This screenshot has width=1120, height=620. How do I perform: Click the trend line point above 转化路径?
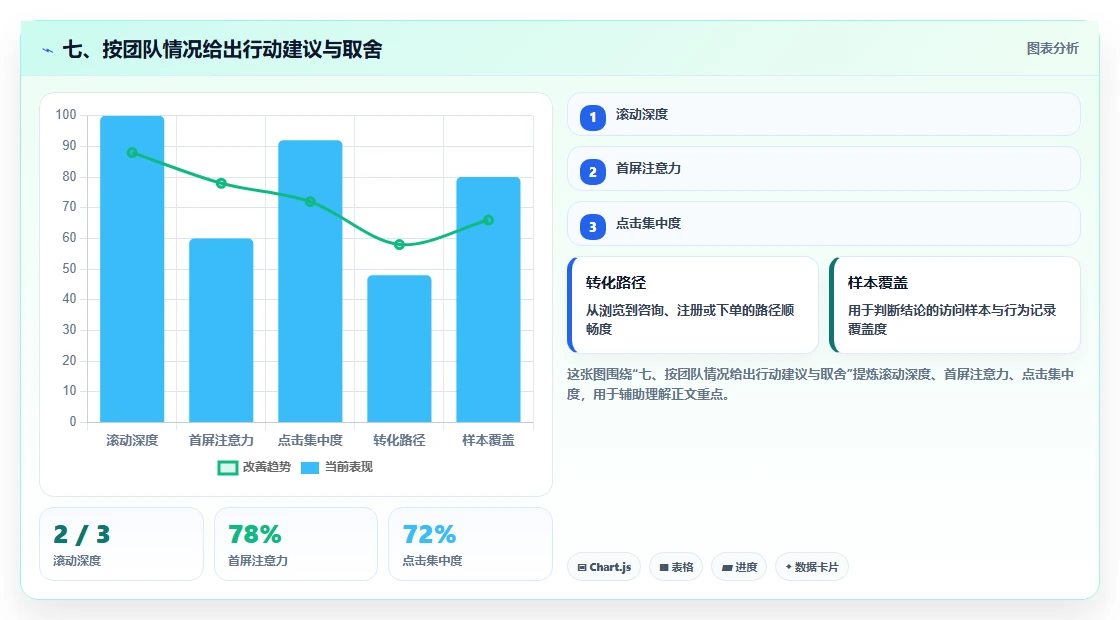(399, 244)
